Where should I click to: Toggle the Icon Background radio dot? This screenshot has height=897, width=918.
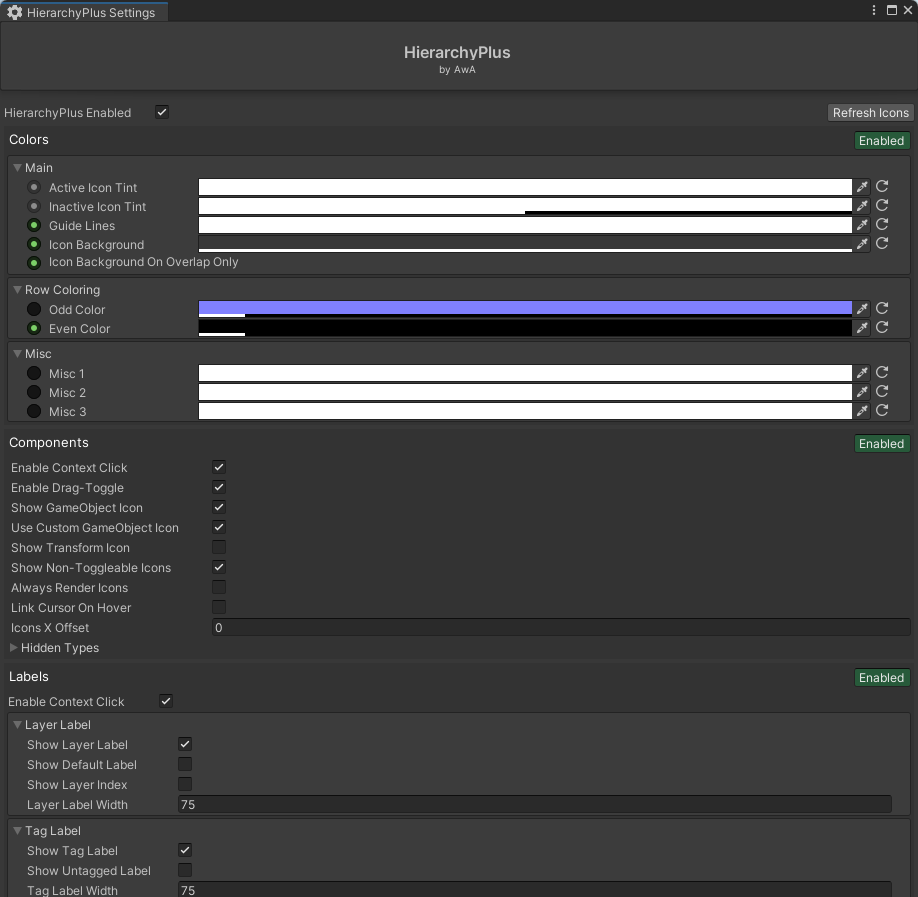pos(34,244)
